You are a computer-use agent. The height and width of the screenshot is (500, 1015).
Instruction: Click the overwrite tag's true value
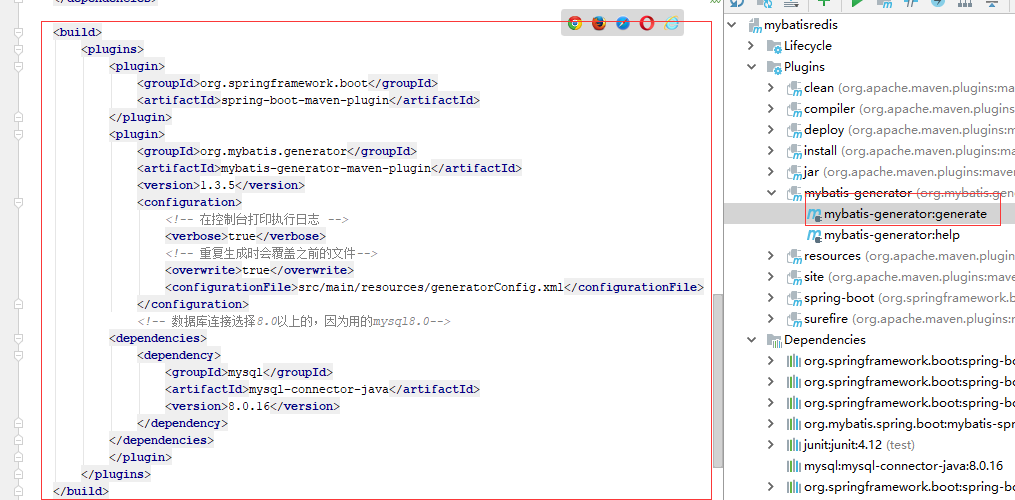tap(256, 270)
